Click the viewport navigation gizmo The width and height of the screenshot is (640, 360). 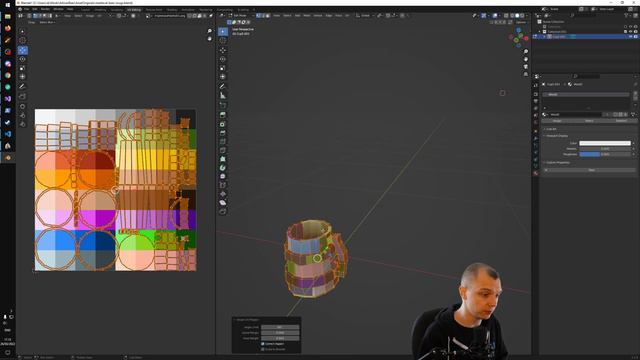[518, 38]
